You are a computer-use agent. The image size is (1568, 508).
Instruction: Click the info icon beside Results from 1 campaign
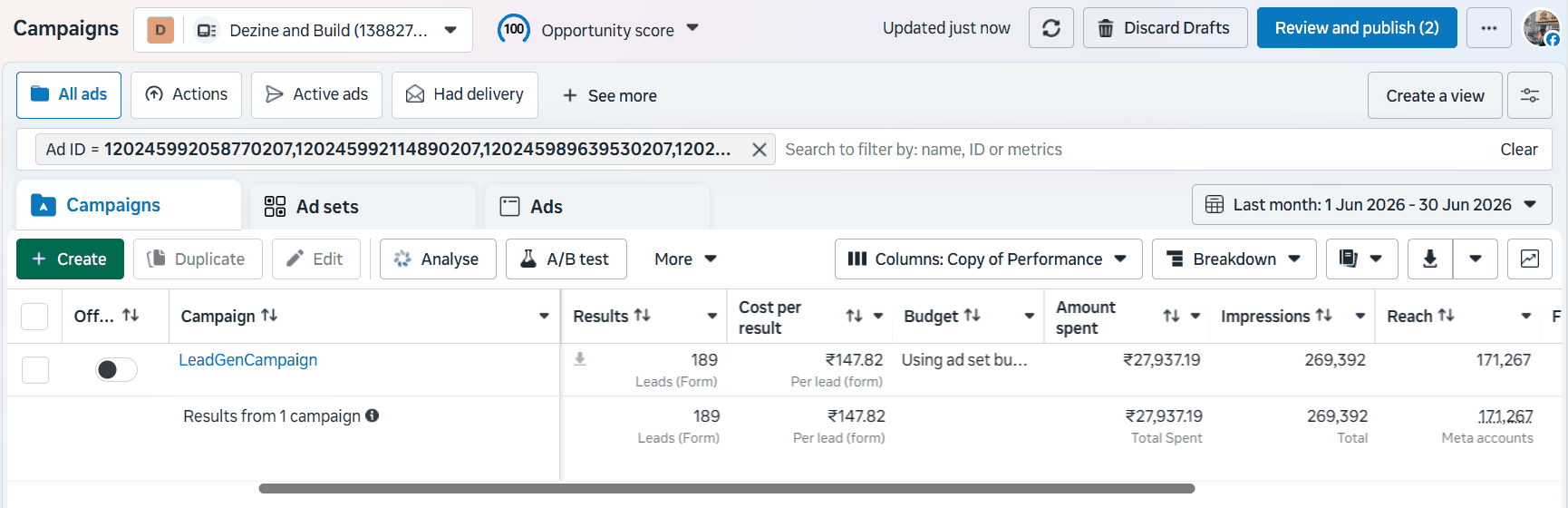point(372,415)
